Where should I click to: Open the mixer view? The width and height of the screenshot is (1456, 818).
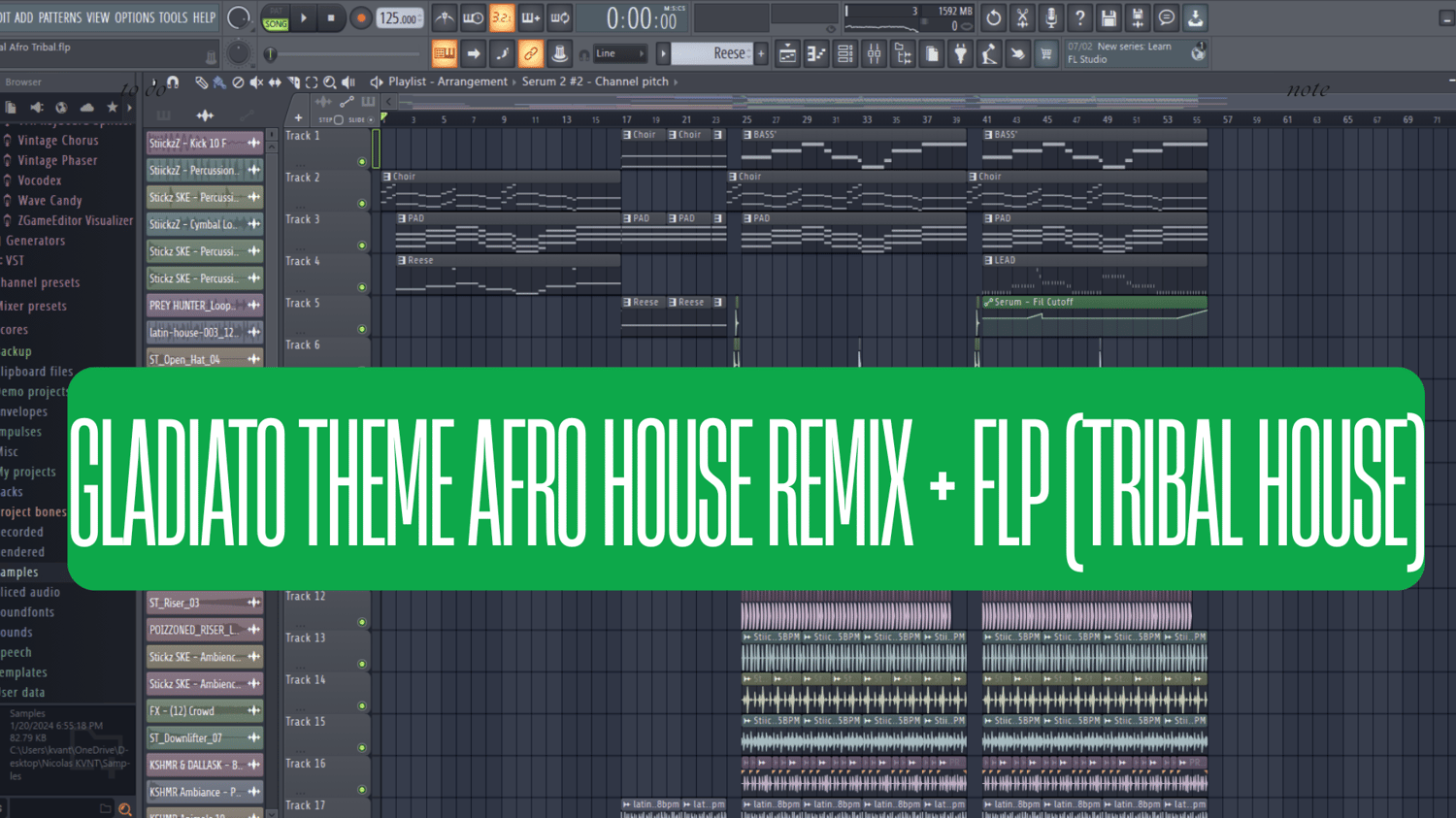point(874,54)
